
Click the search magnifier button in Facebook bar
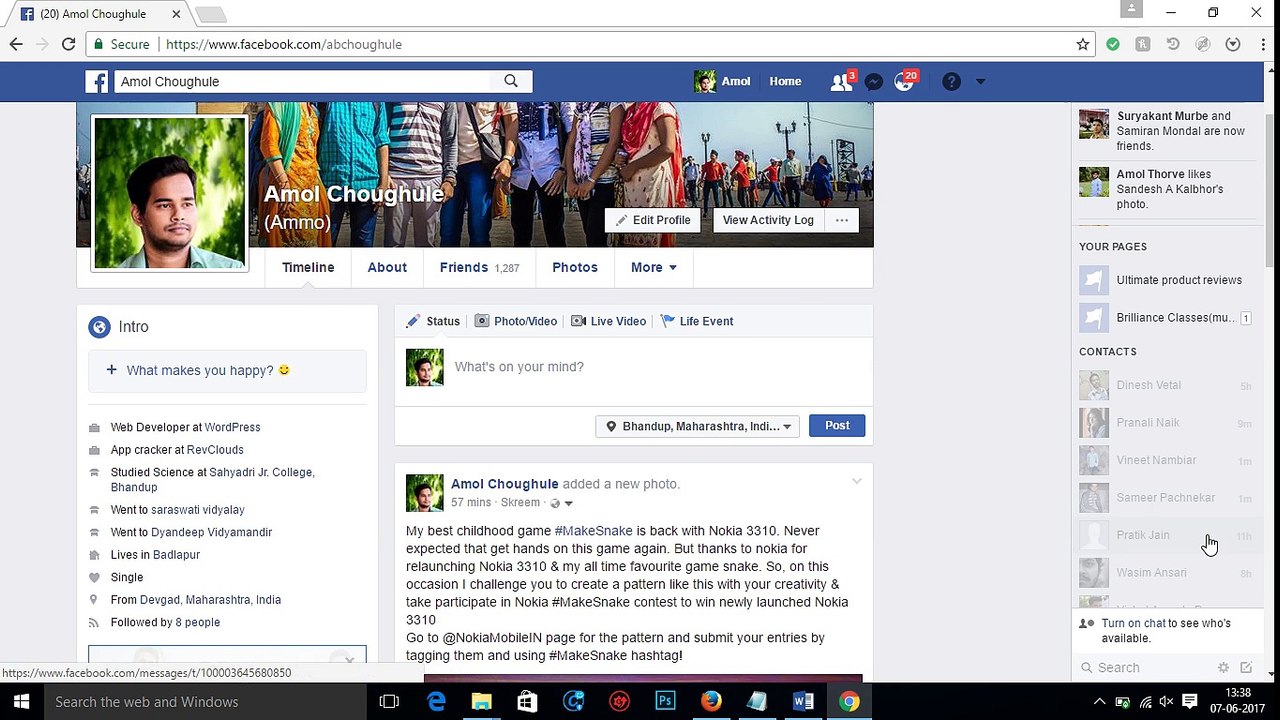pyautogui.click(x=511, y=81)
